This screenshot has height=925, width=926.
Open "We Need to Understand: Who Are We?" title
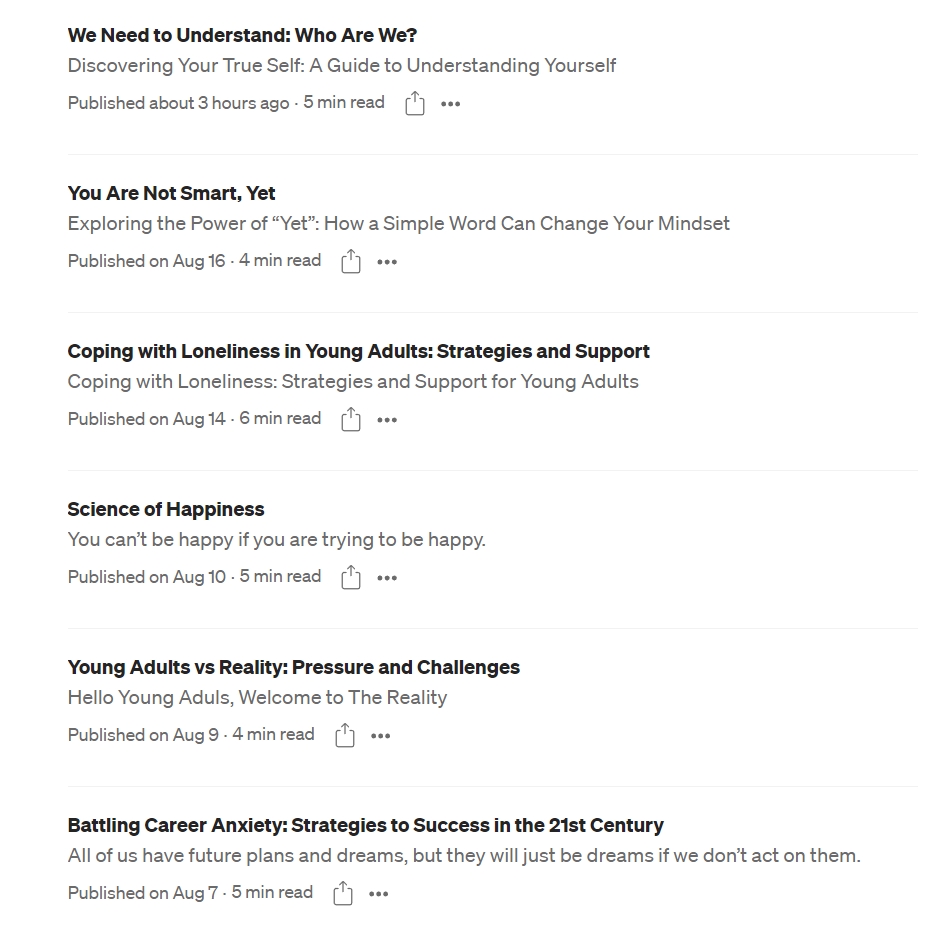click(x=242, y=35)
